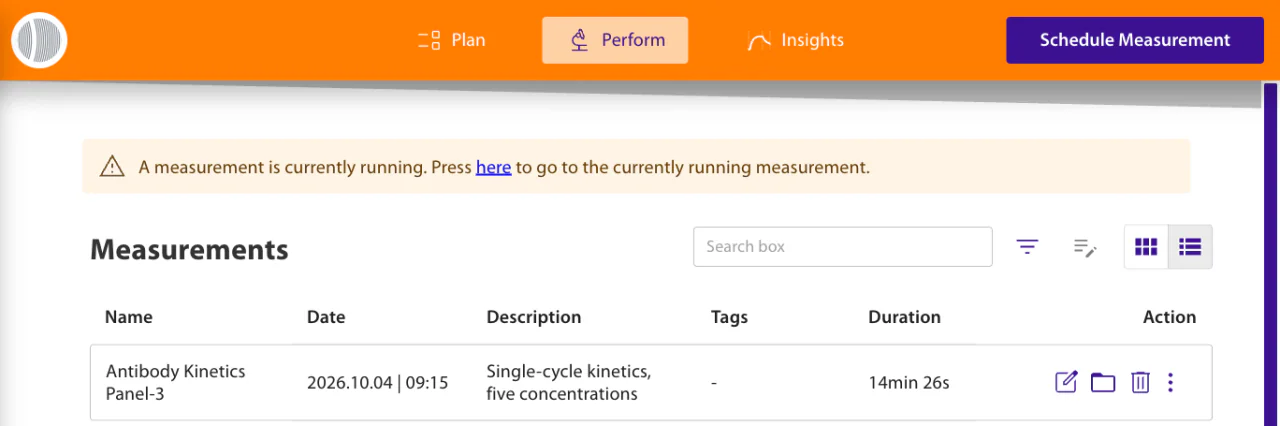
Task: Switch to list view
Action: pyautogui.click(x=1190, y=247)
